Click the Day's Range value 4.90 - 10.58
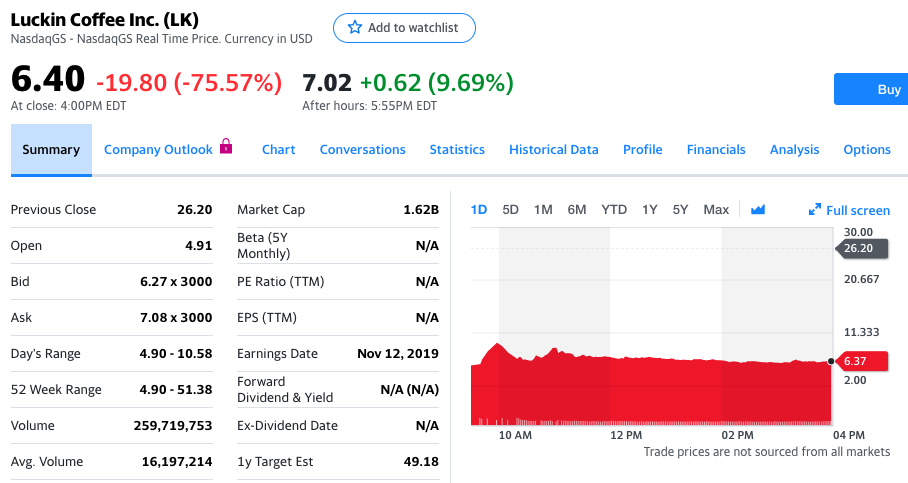 [x=176, y=353]
